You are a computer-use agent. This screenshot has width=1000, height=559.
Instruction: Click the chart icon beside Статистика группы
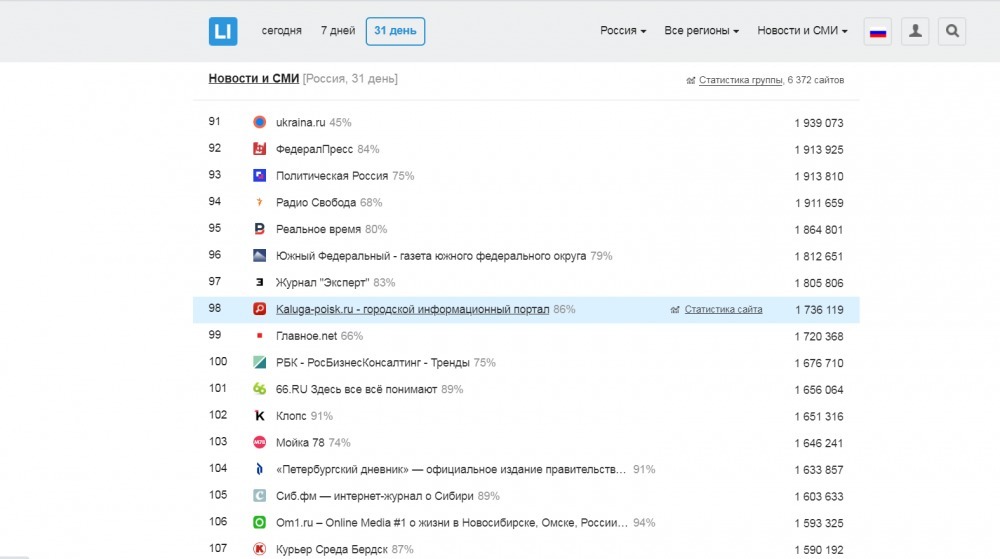click(691, 80)
